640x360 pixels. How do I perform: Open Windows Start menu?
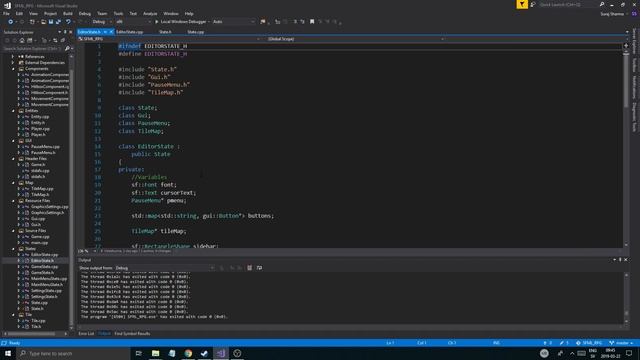tap(8, 353)
